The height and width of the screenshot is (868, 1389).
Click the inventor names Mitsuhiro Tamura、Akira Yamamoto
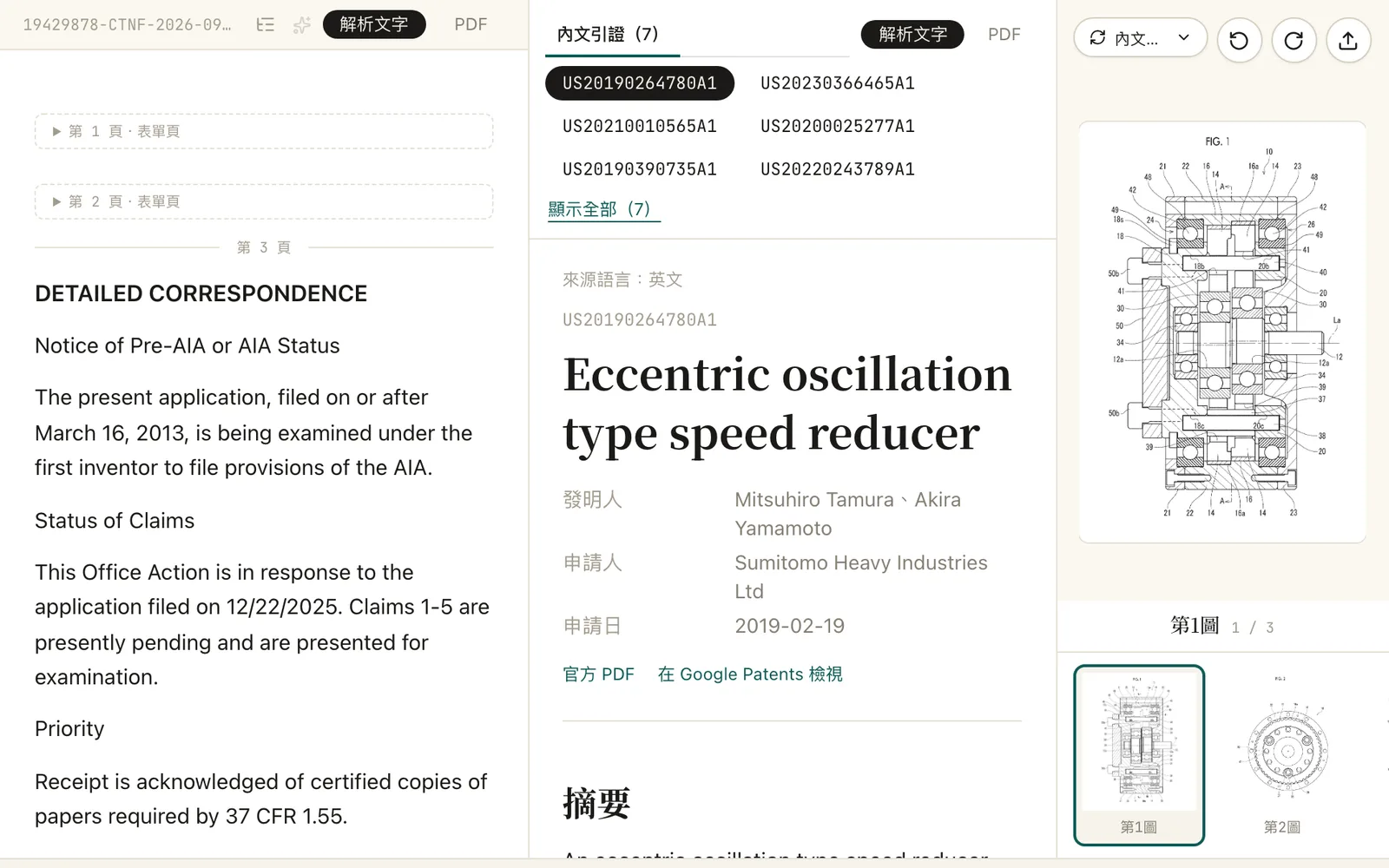(848, 514)
